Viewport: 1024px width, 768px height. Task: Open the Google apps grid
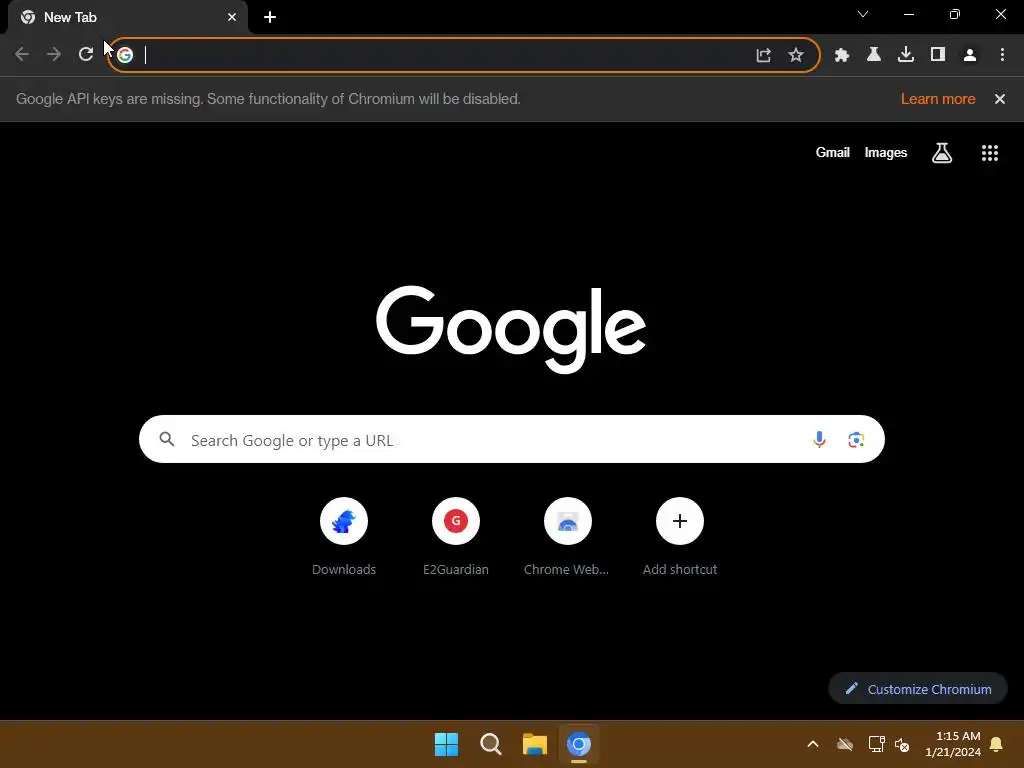click(x=990, y=153)
